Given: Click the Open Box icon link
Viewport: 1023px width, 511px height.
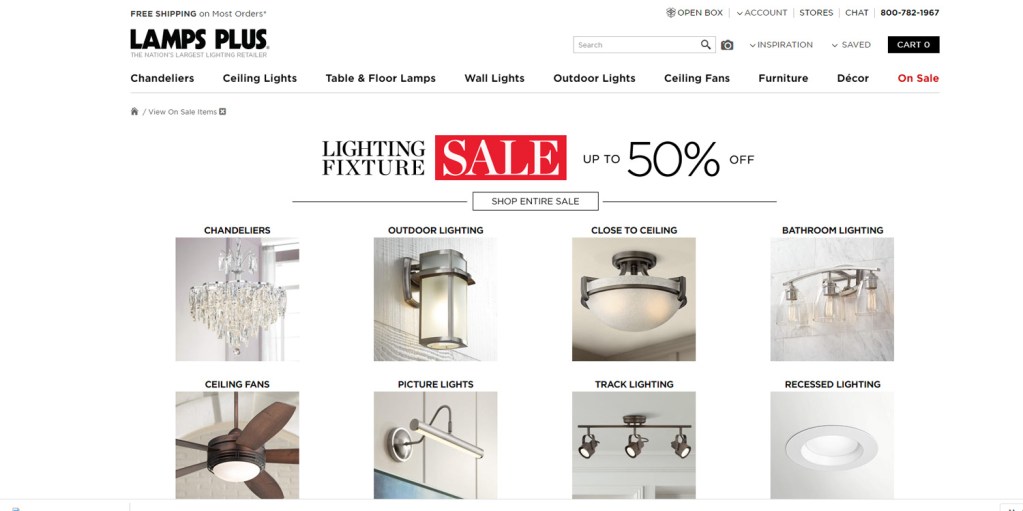Looking at the screenshot, I should click(x=694, y=12).
